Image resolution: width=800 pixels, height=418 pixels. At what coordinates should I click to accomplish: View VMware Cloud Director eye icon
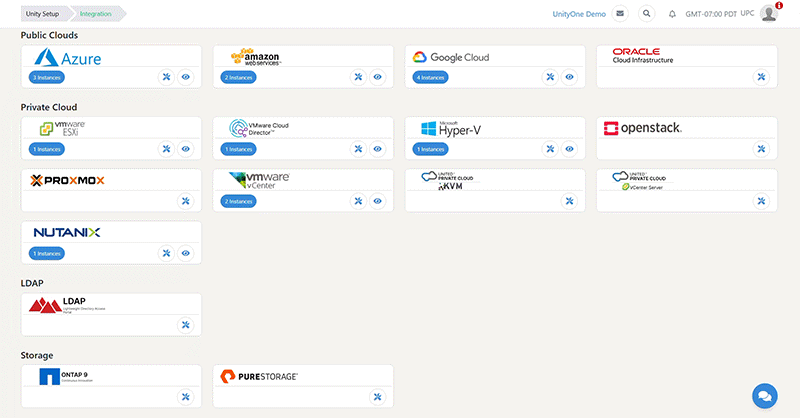(378, 149)
